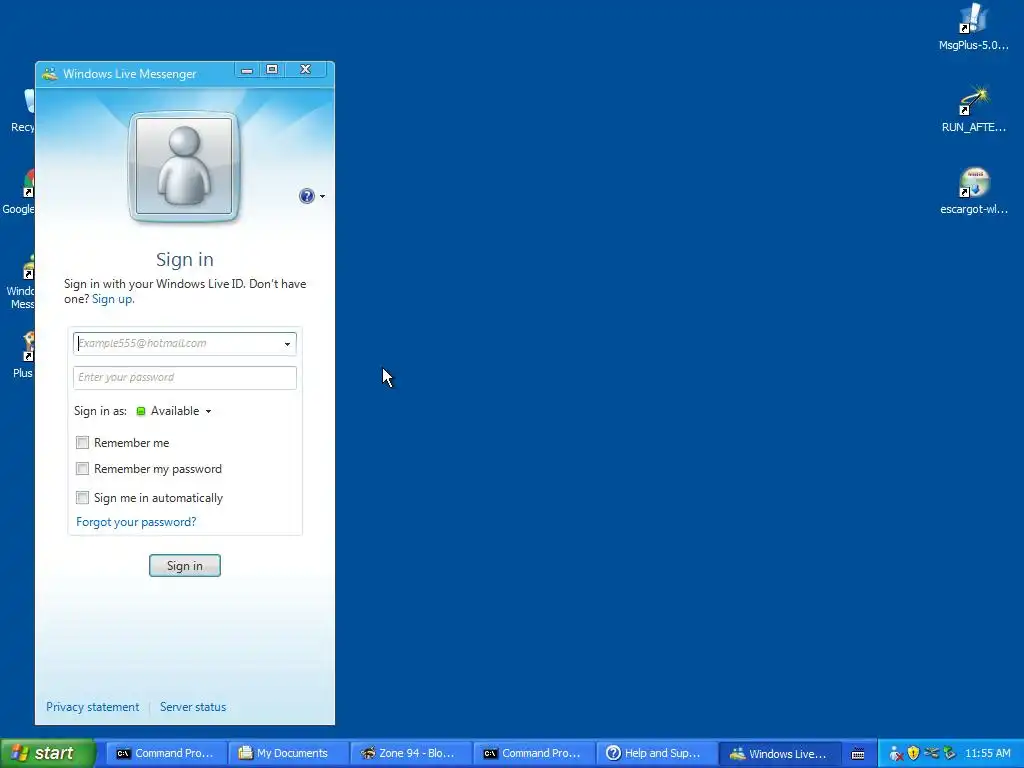Minimize the Windows Live Messenger window
This screenshot has width=1024, height=768.
tap(247, 70)
